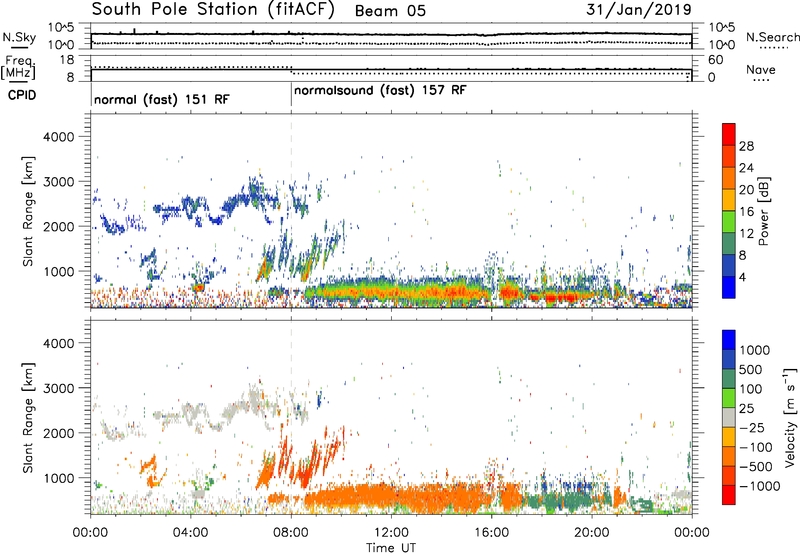Click the '12:00' time axis tick label
This screenshot has width=800, height=554.
391,533
